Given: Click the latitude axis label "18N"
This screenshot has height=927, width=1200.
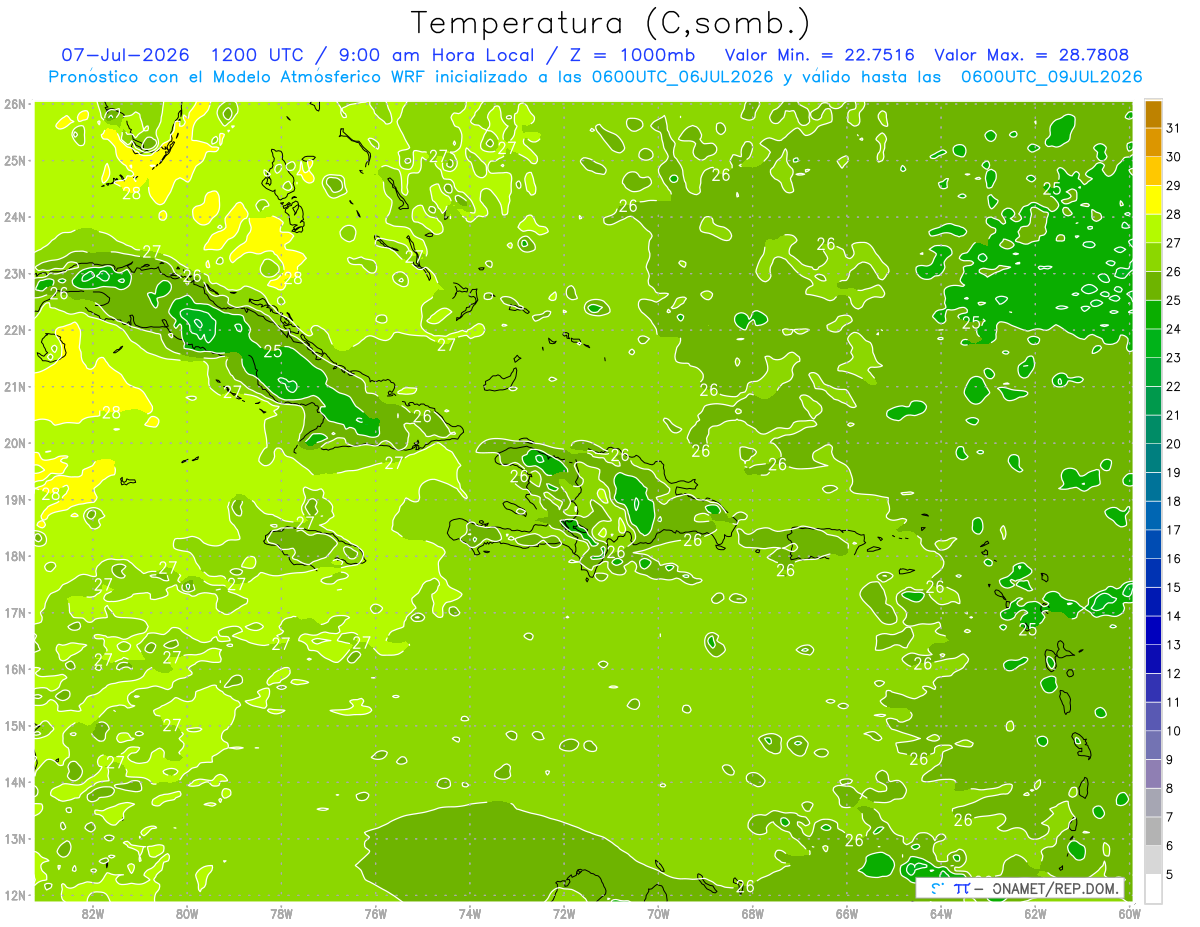Looking at the screenshot, I should click(15, 556).
